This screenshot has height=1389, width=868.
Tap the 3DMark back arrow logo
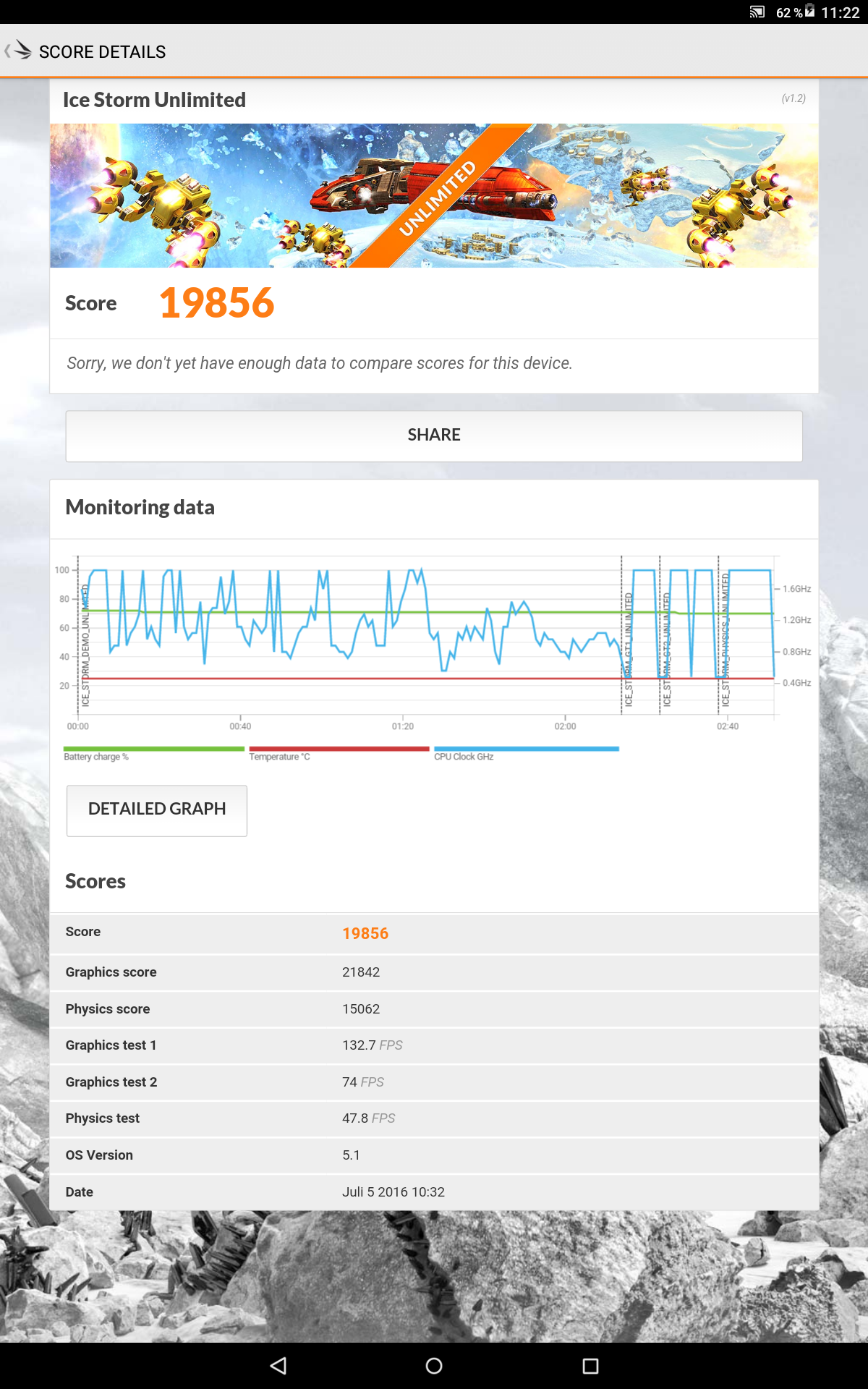point(19,51)
